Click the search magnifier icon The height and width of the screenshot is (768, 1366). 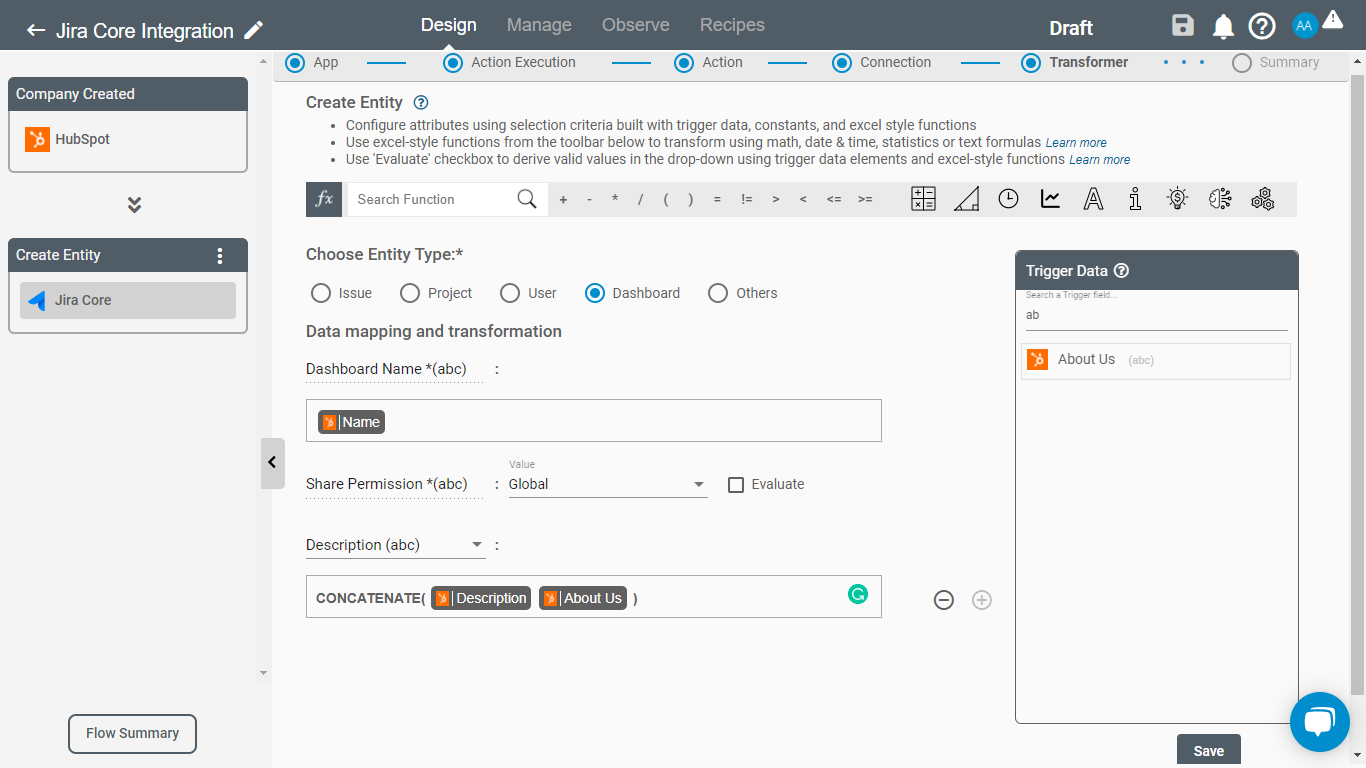[527, 199]
